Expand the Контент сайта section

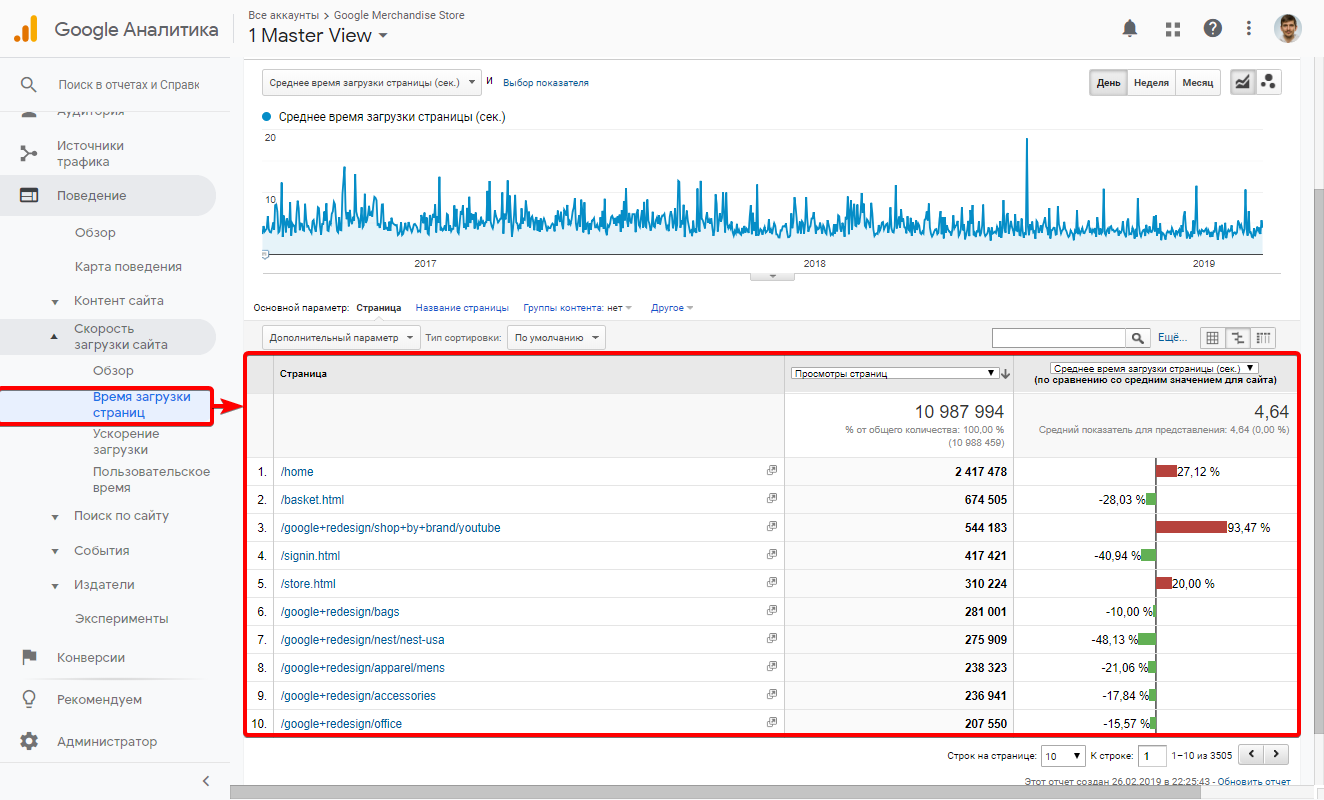(118, 301)
